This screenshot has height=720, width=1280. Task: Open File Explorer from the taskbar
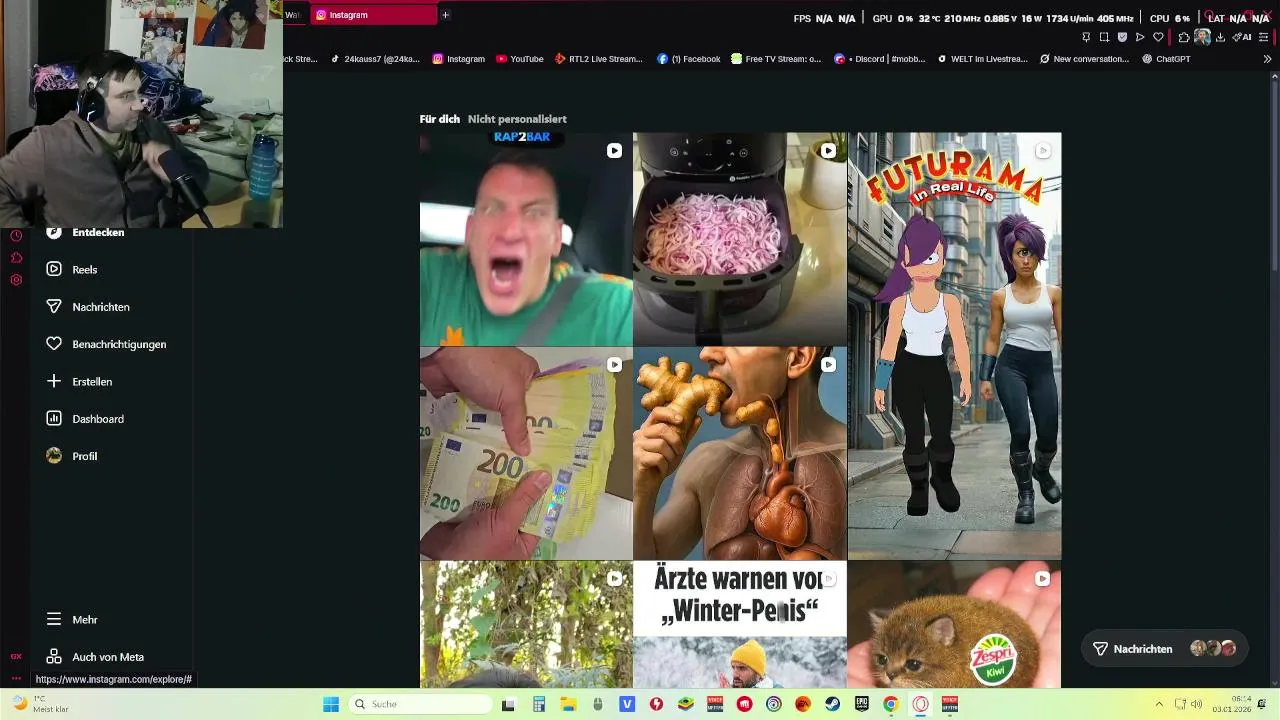[x=568, y=704]
